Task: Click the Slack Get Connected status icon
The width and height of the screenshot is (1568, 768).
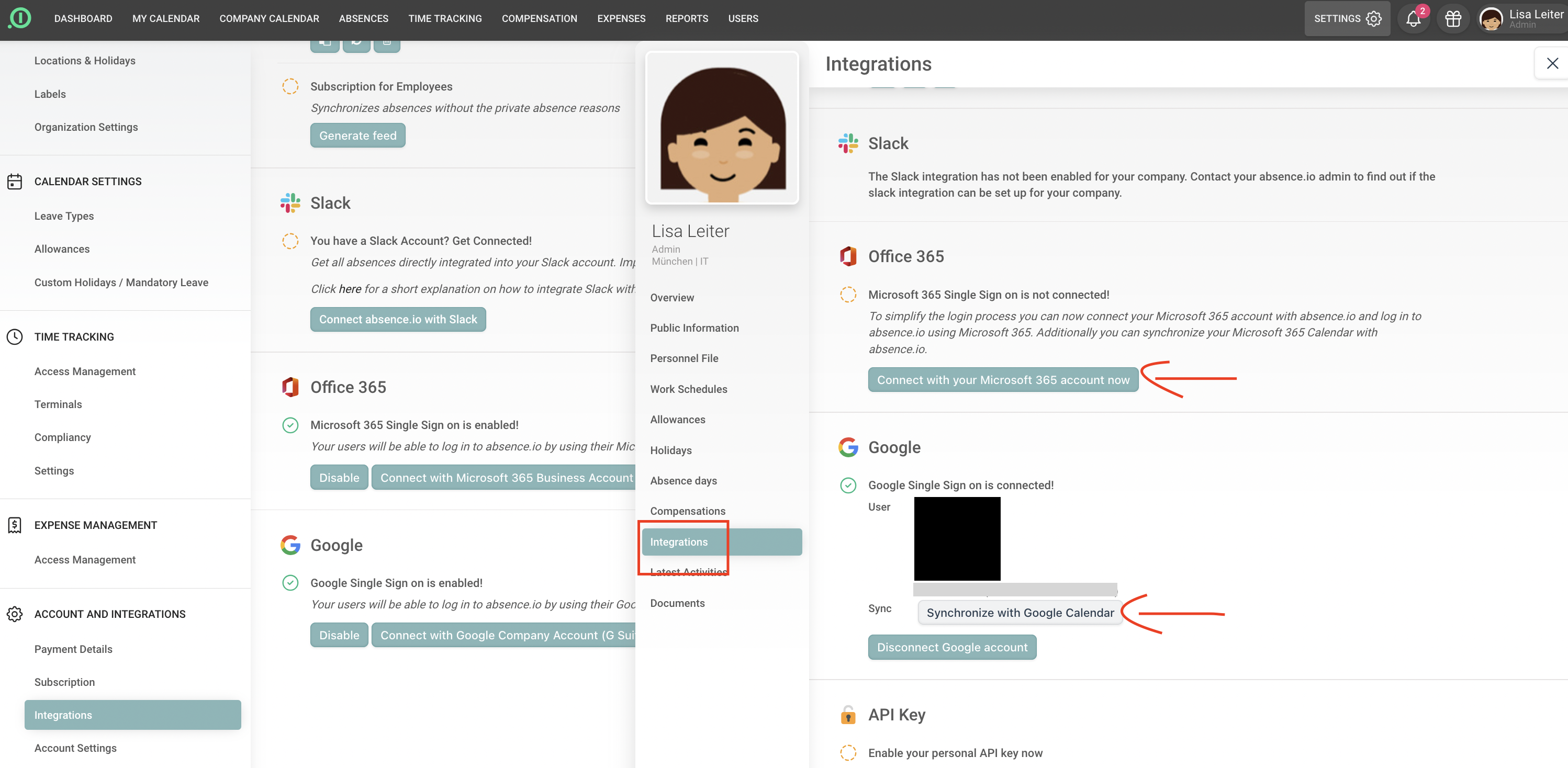Action: pos(290,241)
